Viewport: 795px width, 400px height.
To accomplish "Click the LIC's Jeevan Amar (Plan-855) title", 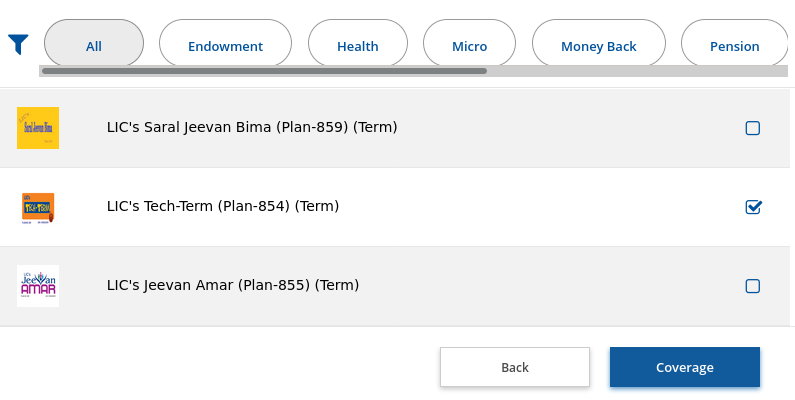I will pos(233,285).
